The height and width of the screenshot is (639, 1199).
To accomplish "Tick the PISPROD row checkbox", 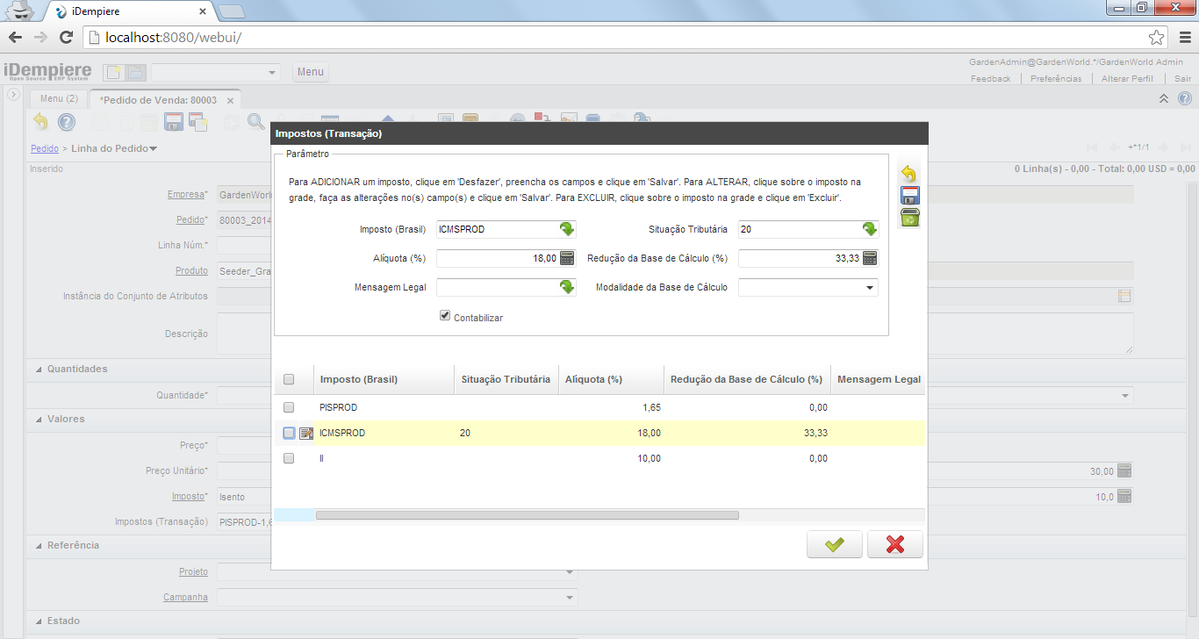I will [289, 408].
